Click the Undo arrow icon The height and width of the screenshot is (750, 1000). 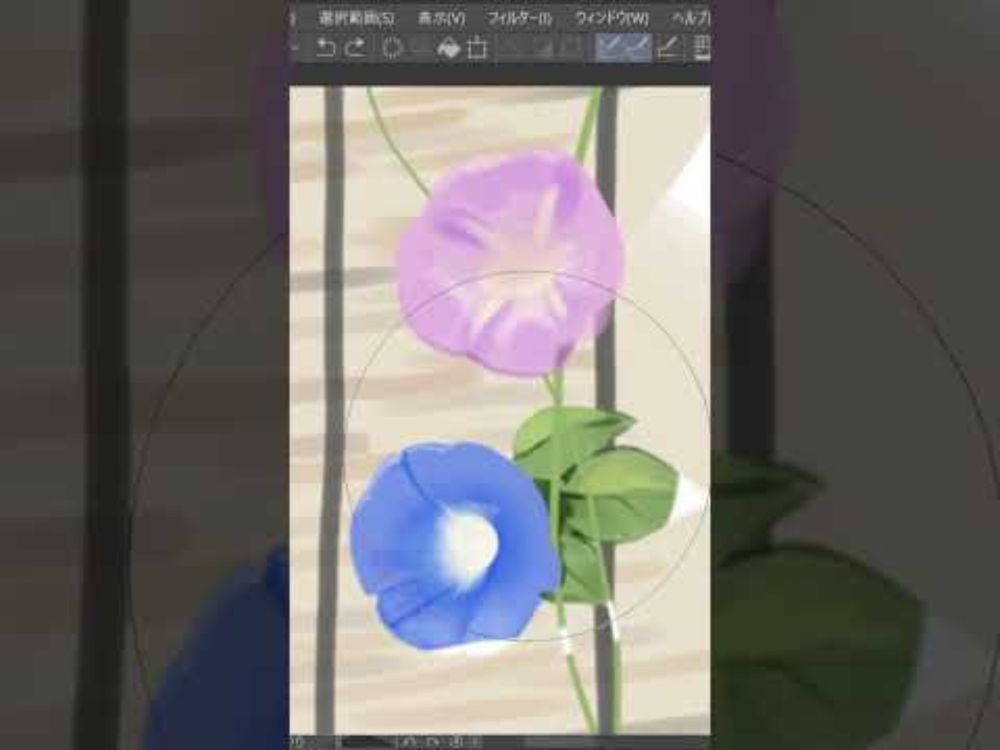(326, 48)
